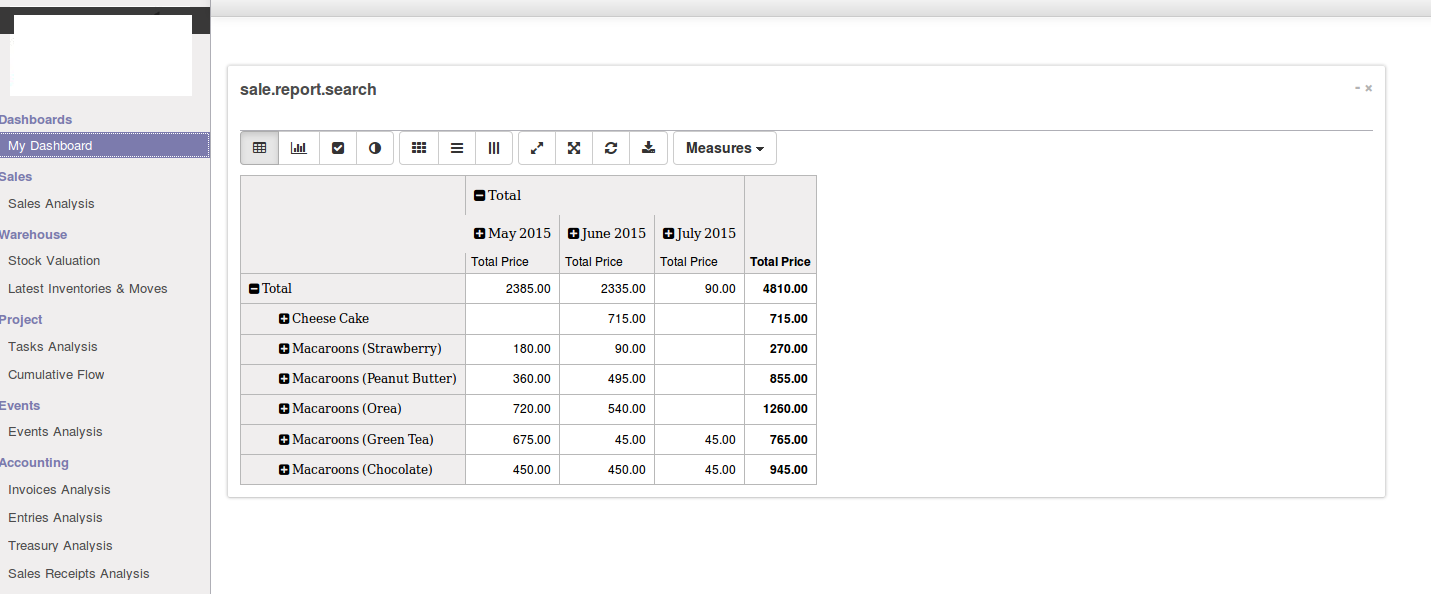Image resolution: width=1431 pixels, height=594 pixels.
Task: Open Sales Analysis in sidebar
Action: (51, 204)
